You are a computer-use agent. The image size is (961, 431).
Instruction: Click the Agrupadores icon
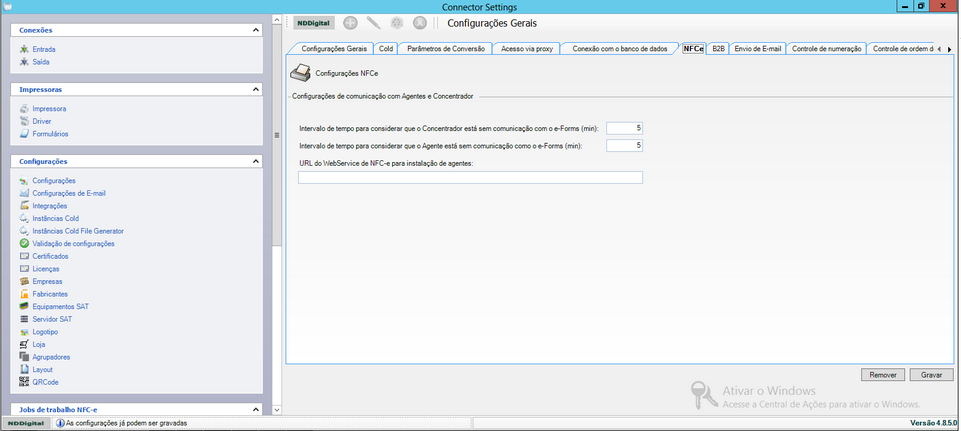point(24,357)
